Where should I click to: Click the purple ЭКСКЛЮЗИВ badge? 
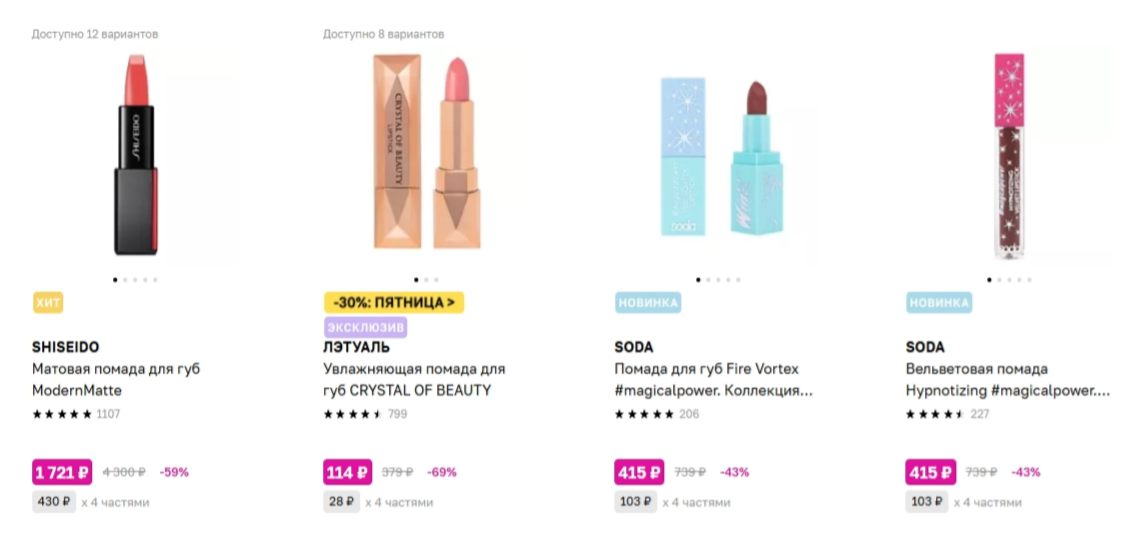tap(365, 328)
